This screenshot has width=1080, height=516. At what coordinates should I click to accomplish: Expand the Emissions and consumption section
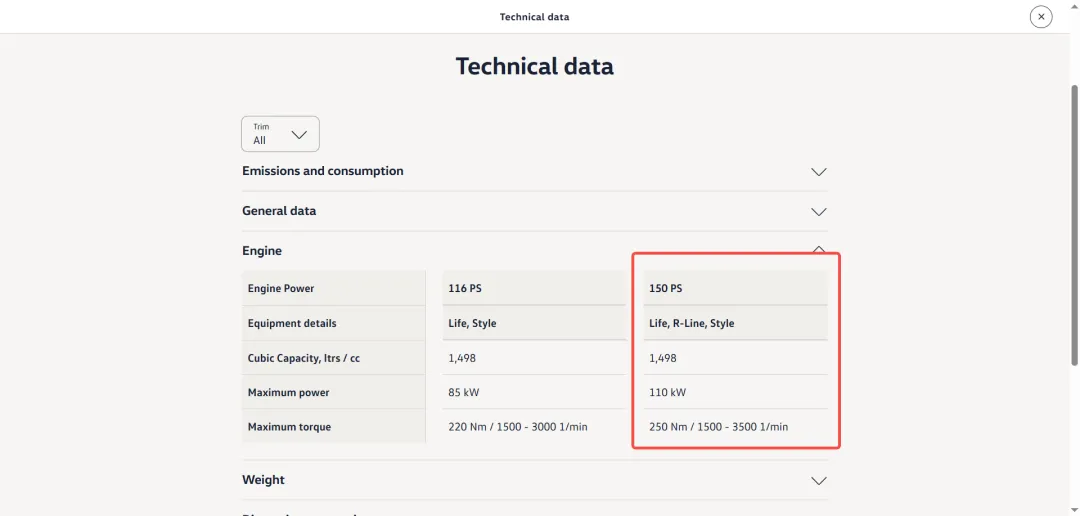click(534, 171)
